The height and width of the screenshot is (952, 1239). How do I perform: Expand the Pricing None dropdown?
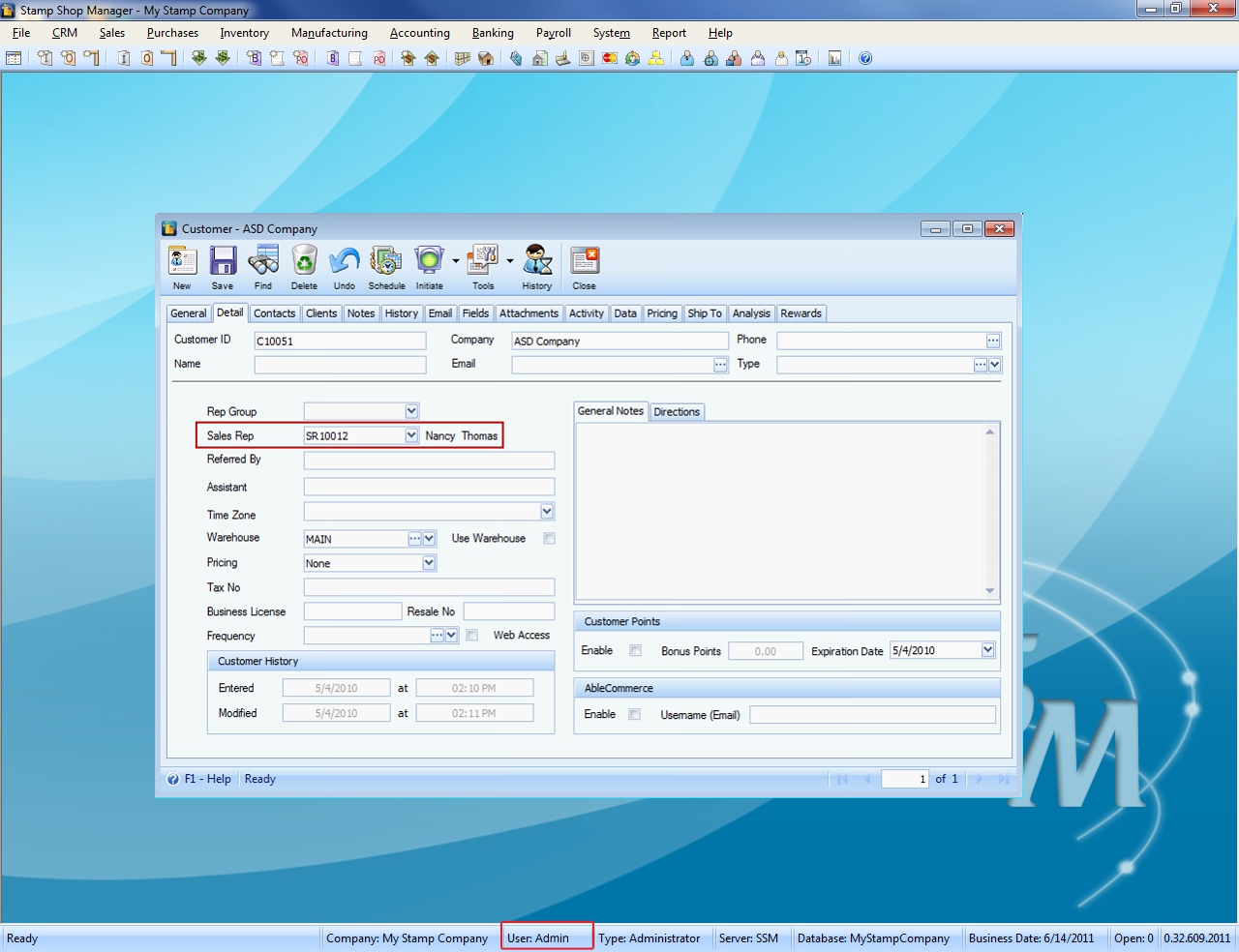[429, 562]
